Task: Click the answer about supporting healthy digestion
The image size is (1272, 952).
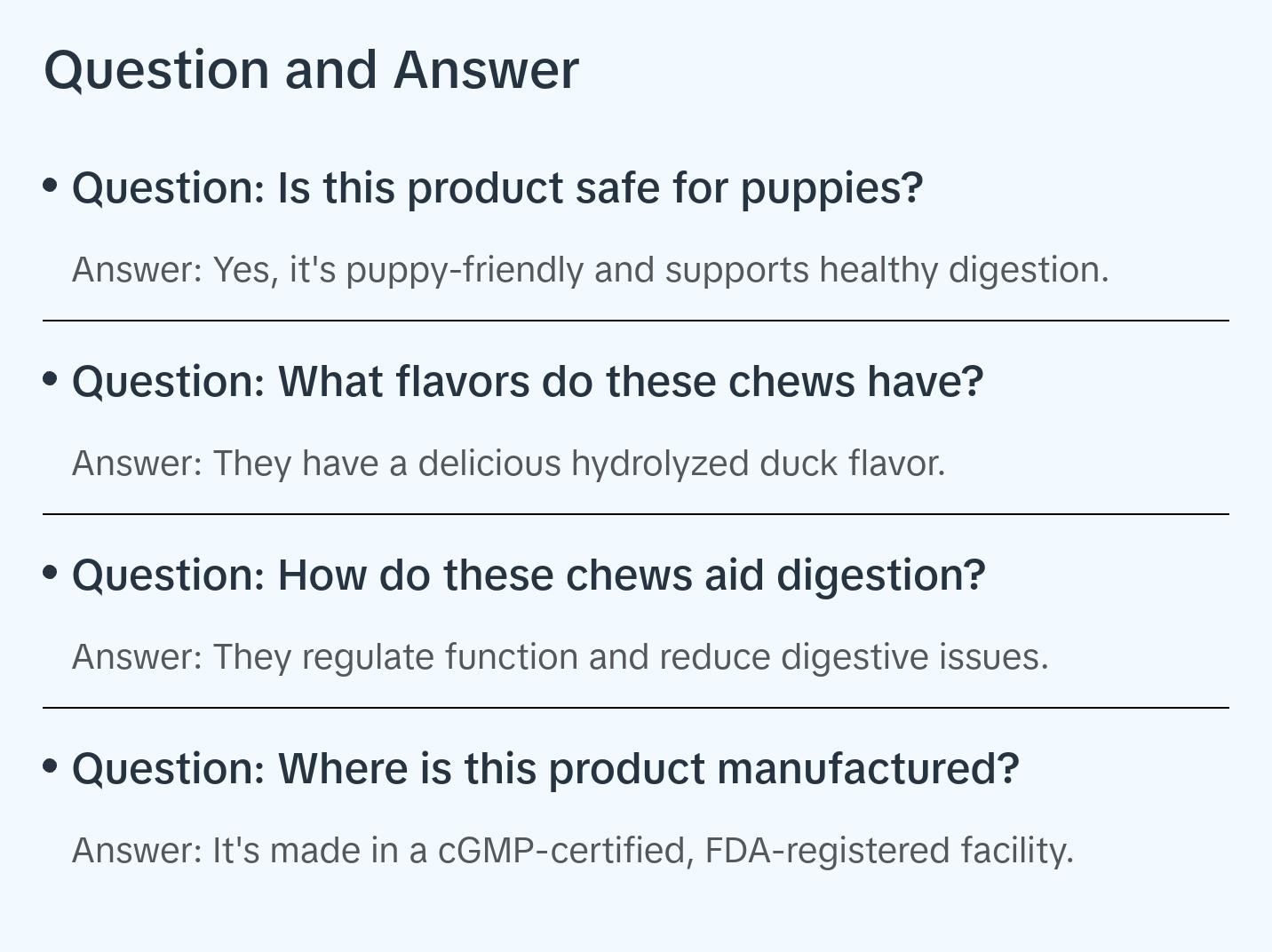Action: [x=590, y=270]
